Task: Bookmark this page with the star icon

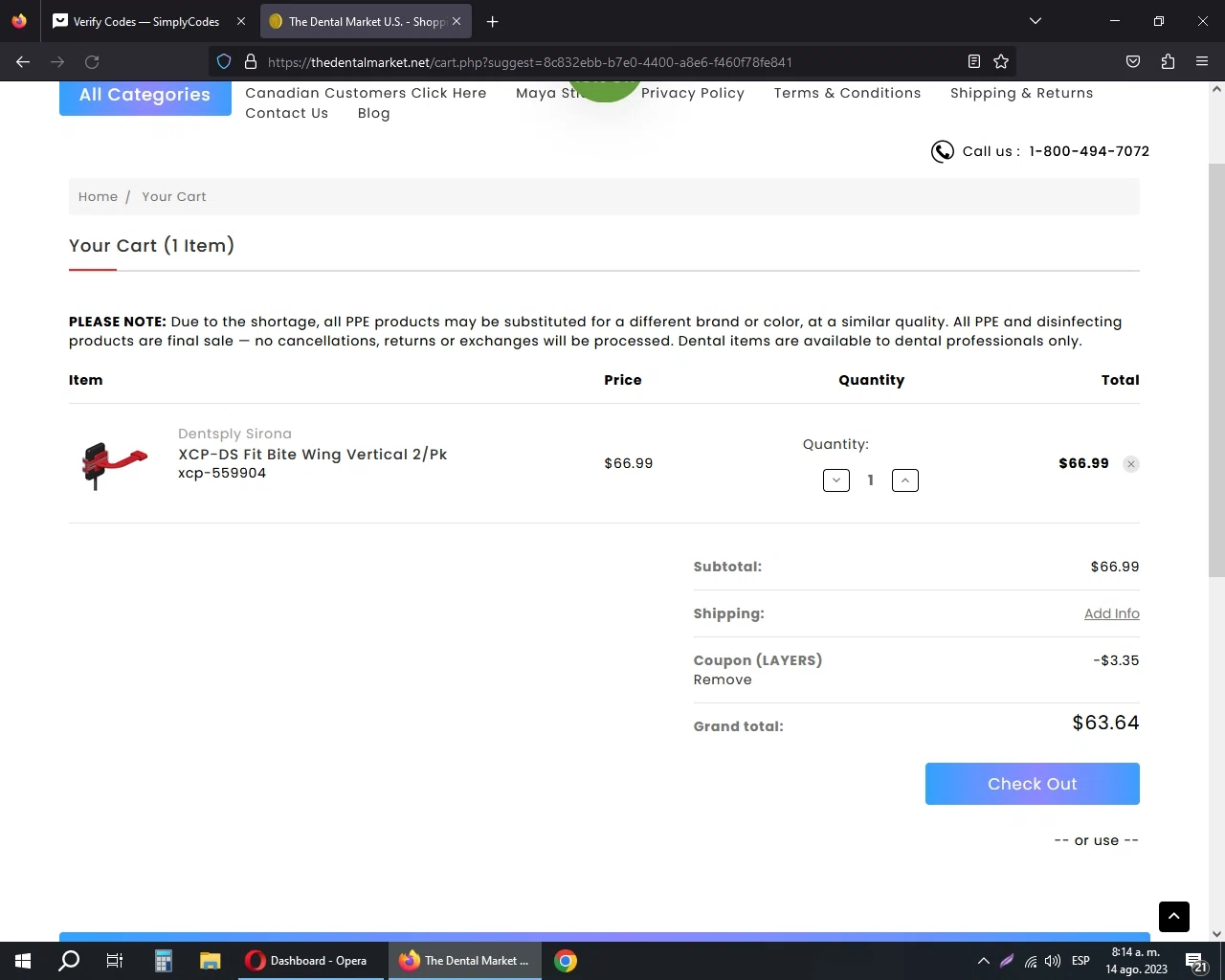Action: click(1001, 62)
